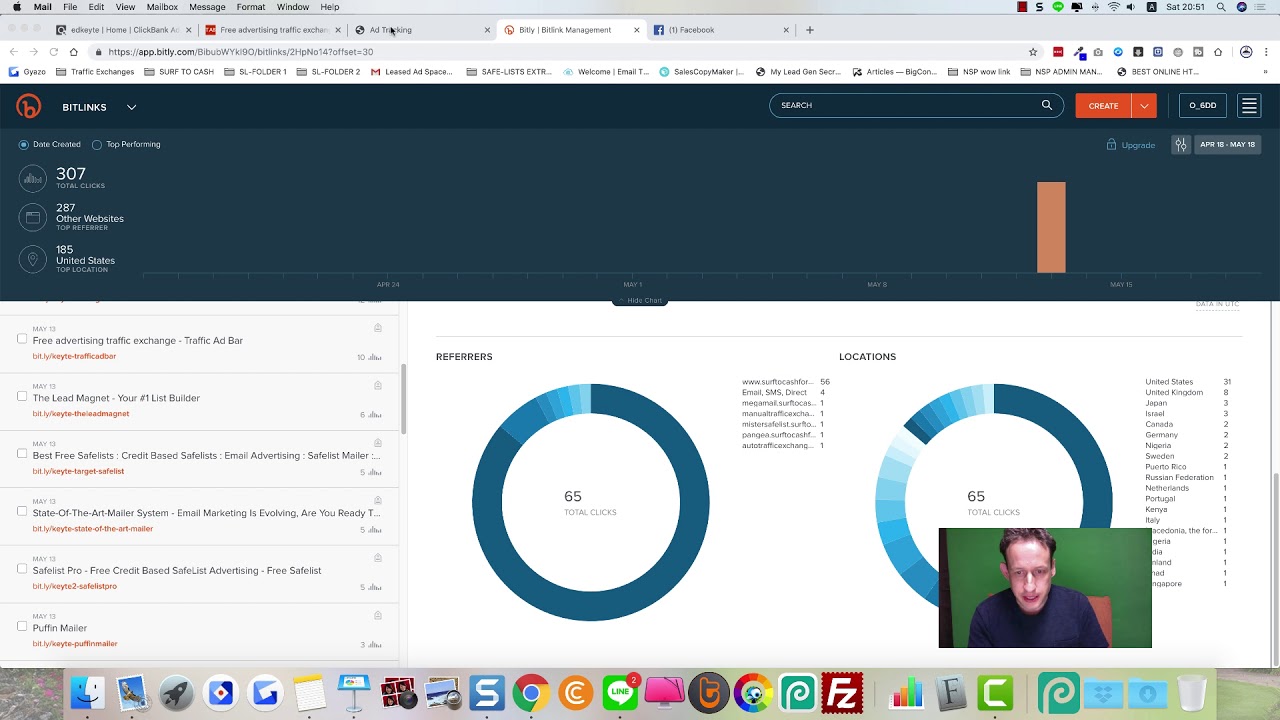Check the Best Free Safelists checkbox
Image resolution: width=1280 pixels, height=720 pixels.
tap(22, 454)
